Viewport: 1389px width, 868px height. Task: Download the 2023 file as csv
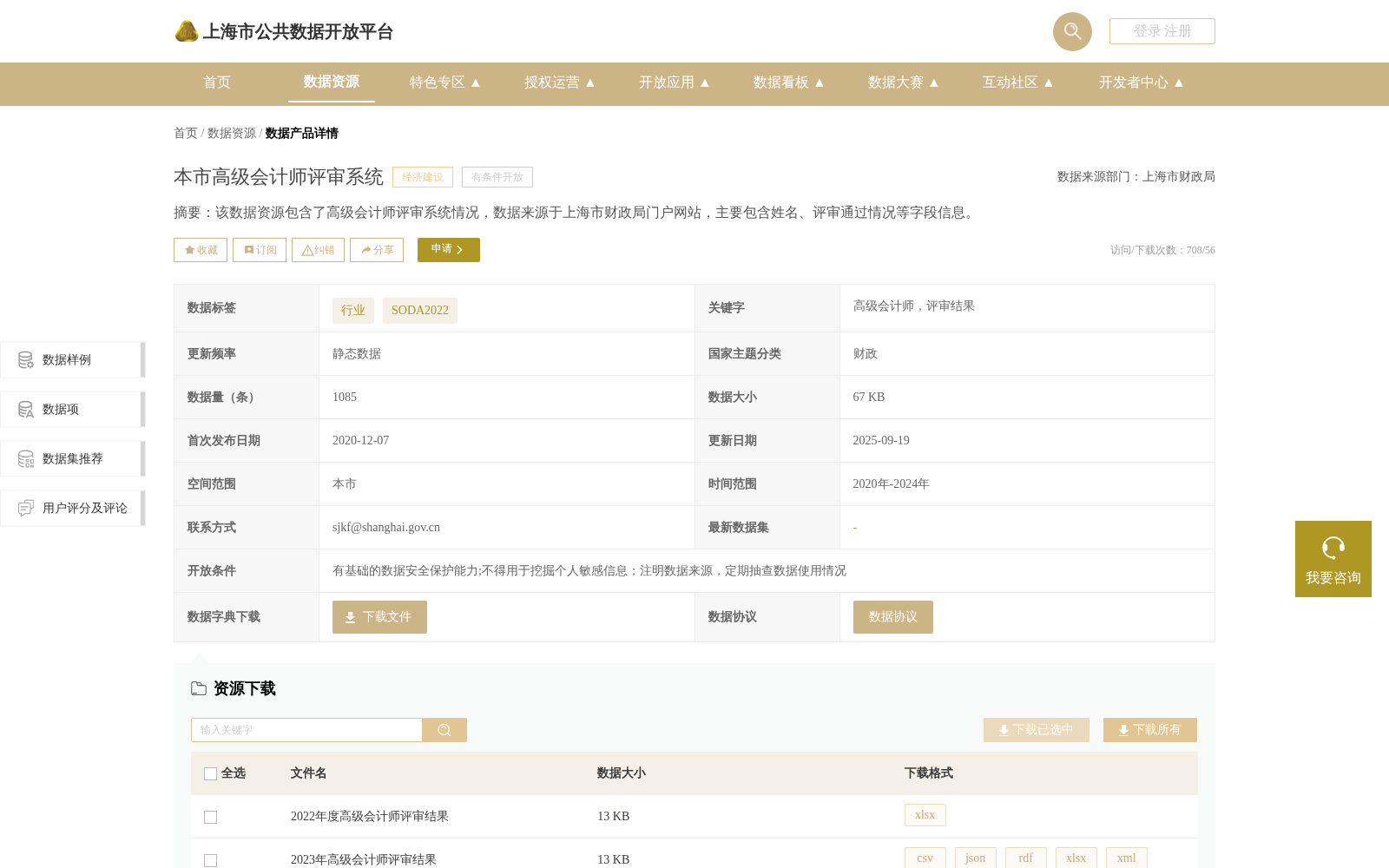925,858
